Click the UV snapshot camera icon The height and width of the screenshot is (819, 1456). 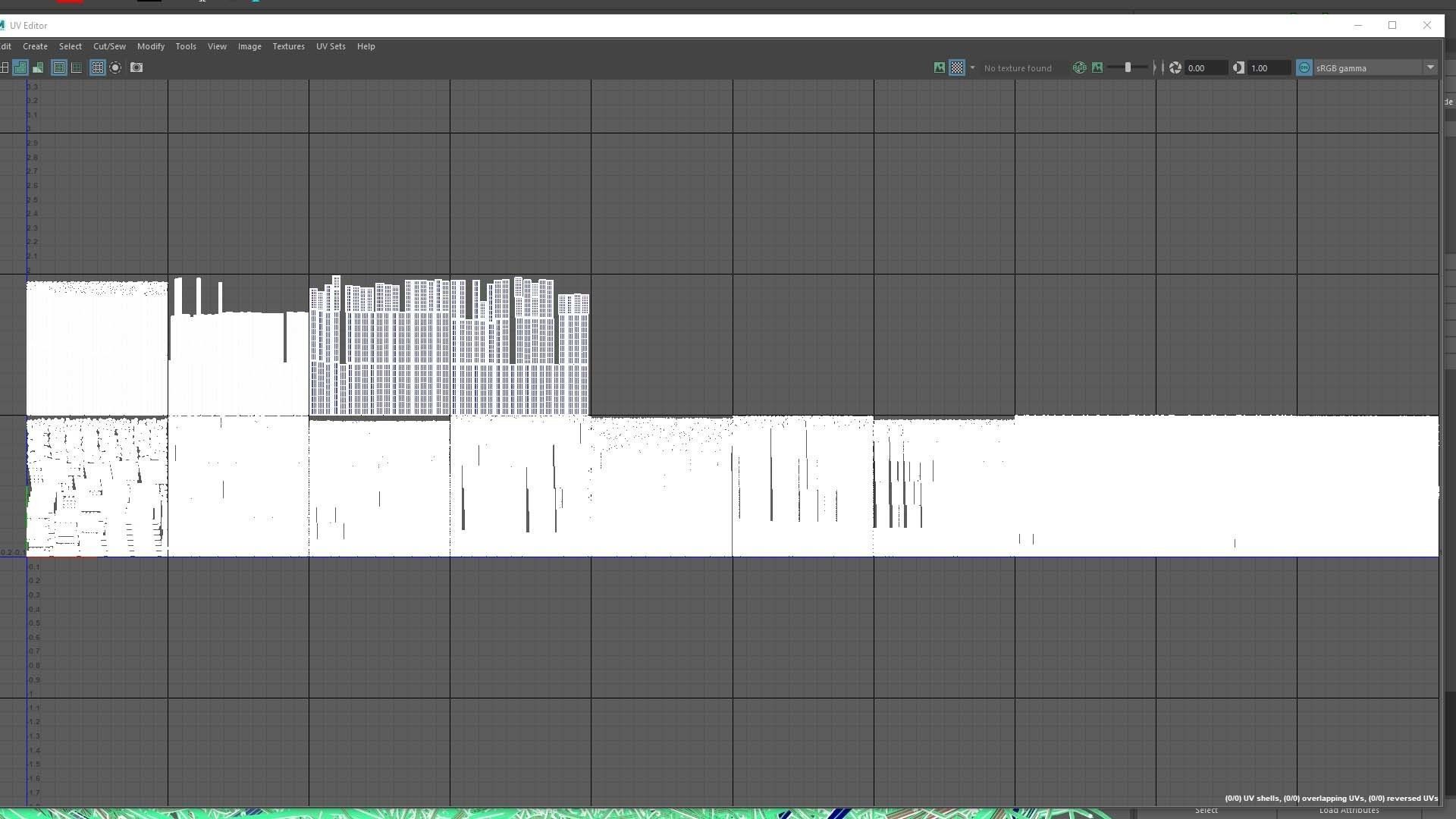click(x=136, y=67)
